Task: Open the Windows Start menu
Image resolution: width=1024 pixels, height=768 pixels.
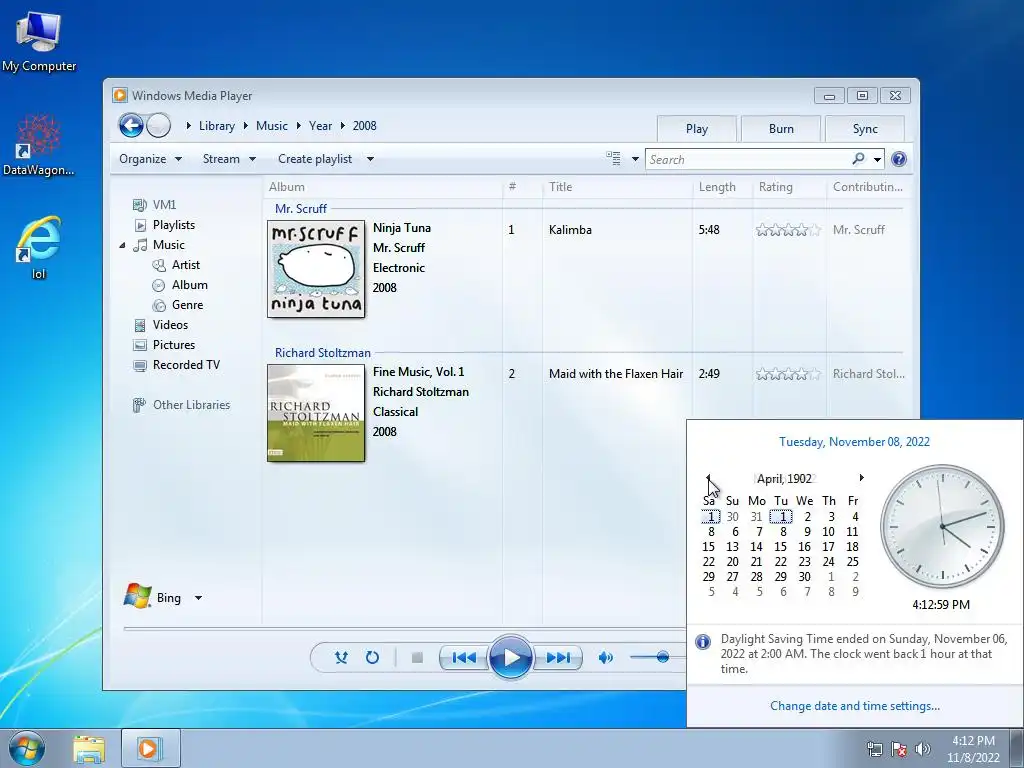Action: [27, 748]
